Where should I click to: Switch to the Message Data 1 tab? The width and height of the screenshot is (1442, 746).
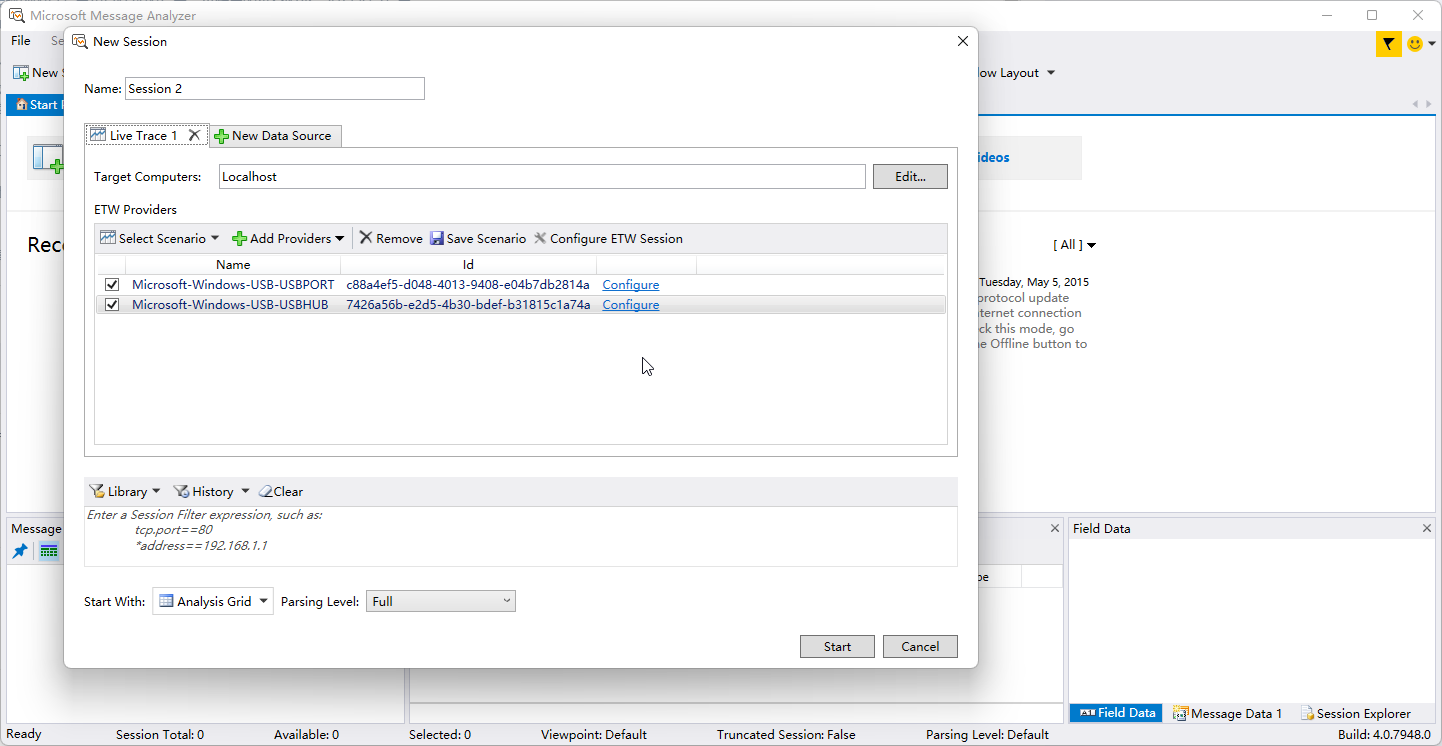(x=1227, y=713)
